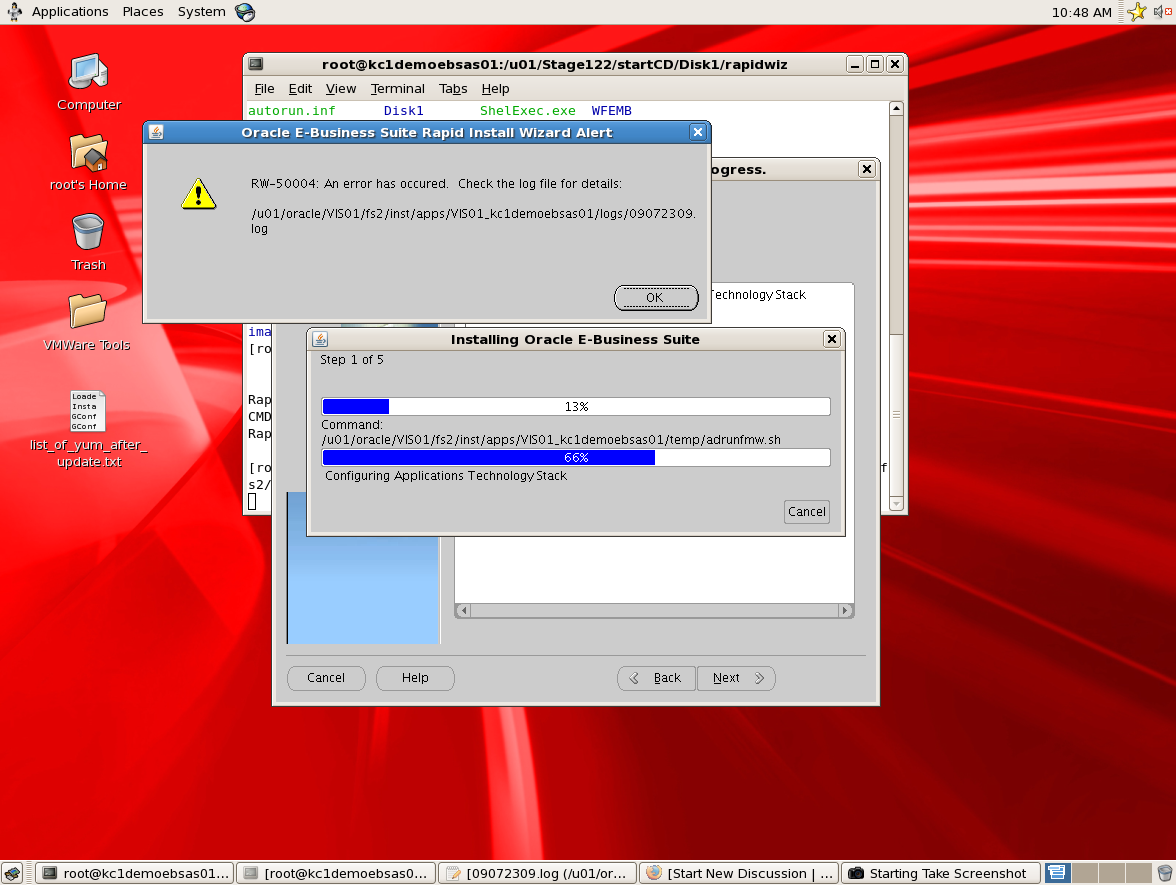
Task: Click WFEMB in terminal listing
Action: tap(611, 111)
